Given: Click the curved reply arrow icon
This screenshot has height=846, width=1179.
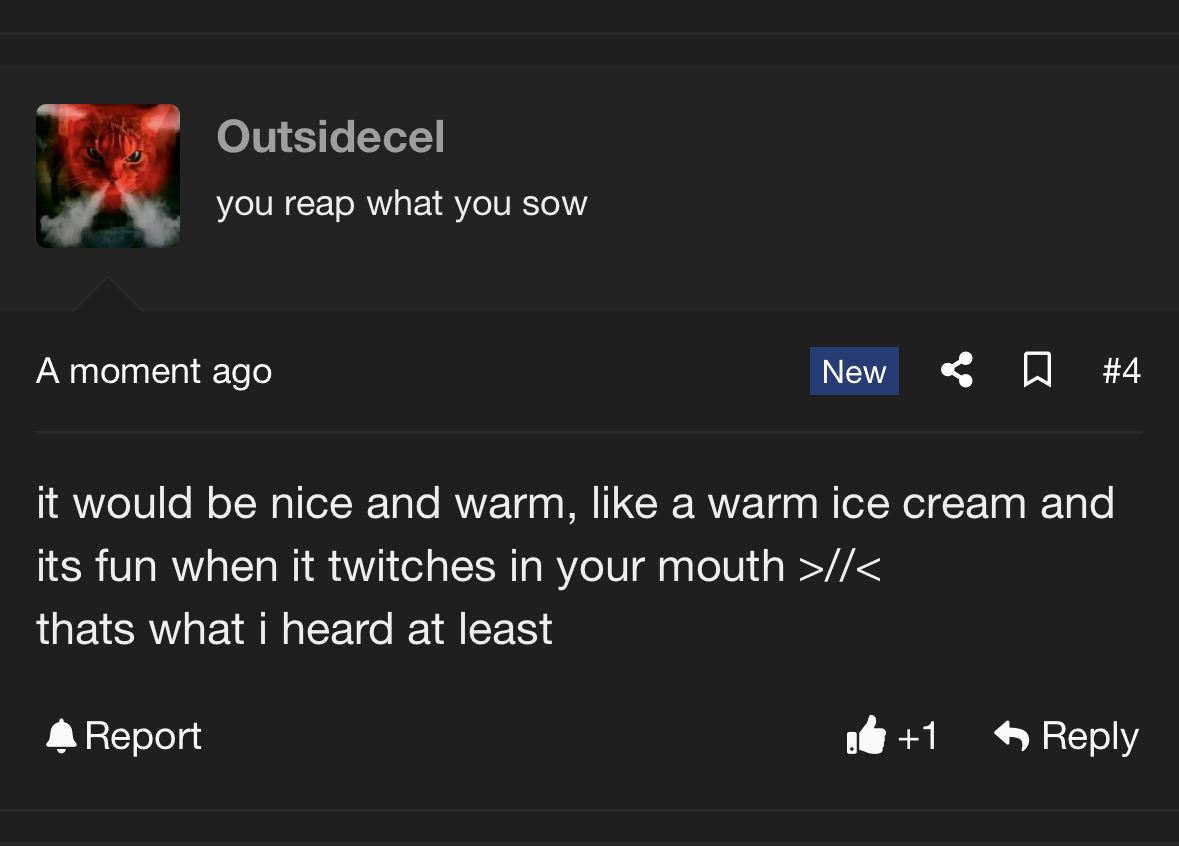Looking at the screenshot, I should (1012, 736).
